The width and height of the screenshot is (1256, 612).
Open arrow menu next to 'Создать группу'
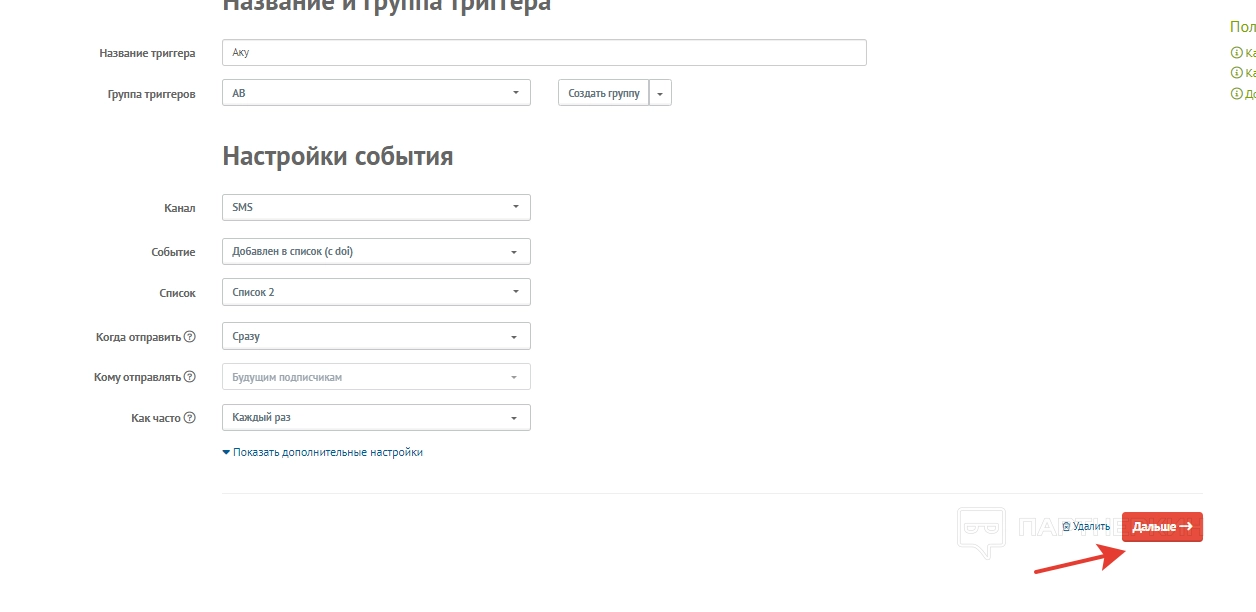point(660,93)
